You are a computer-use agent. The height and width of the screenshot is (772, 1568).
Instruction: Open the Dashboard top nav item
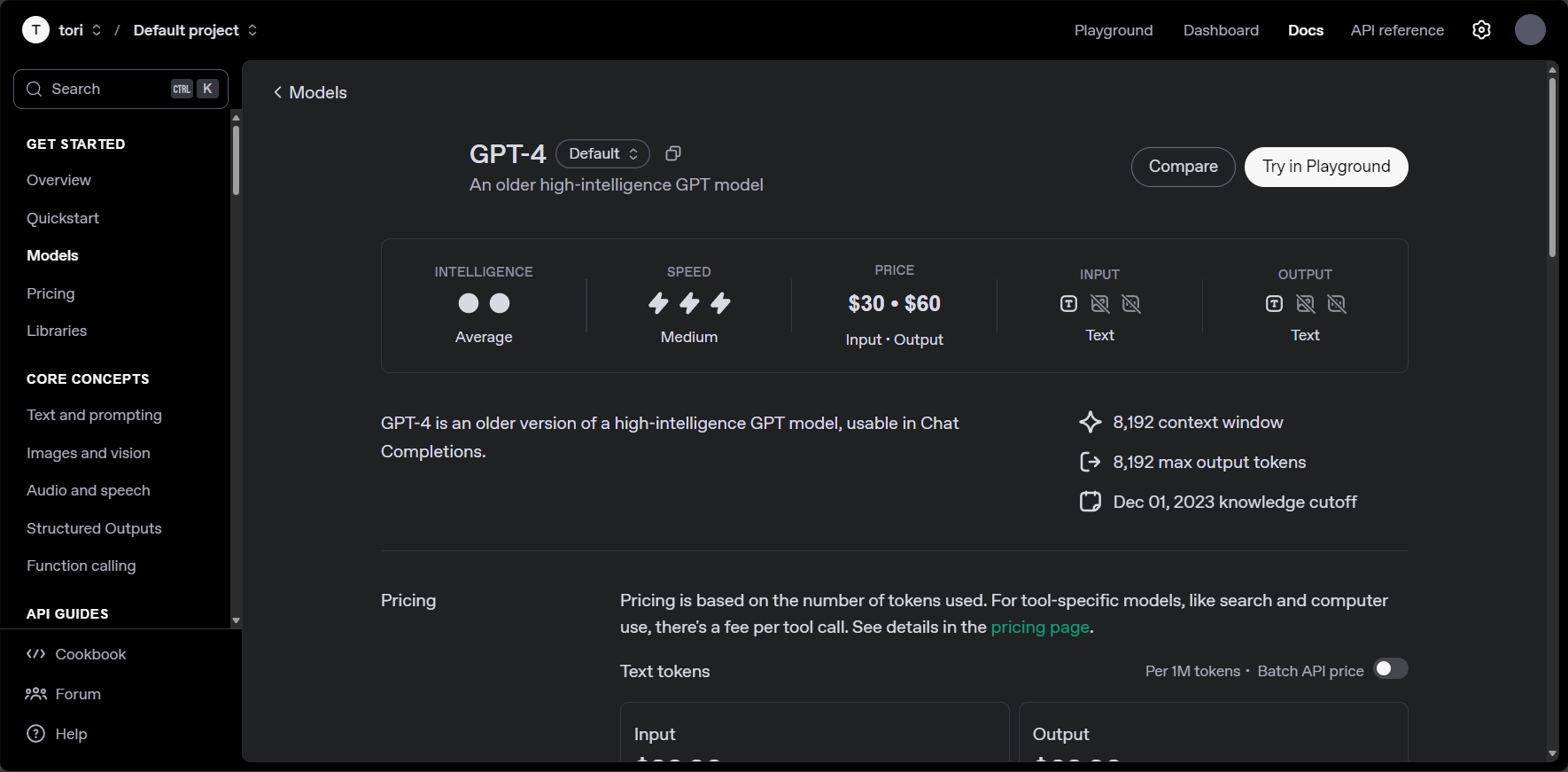1221,30
